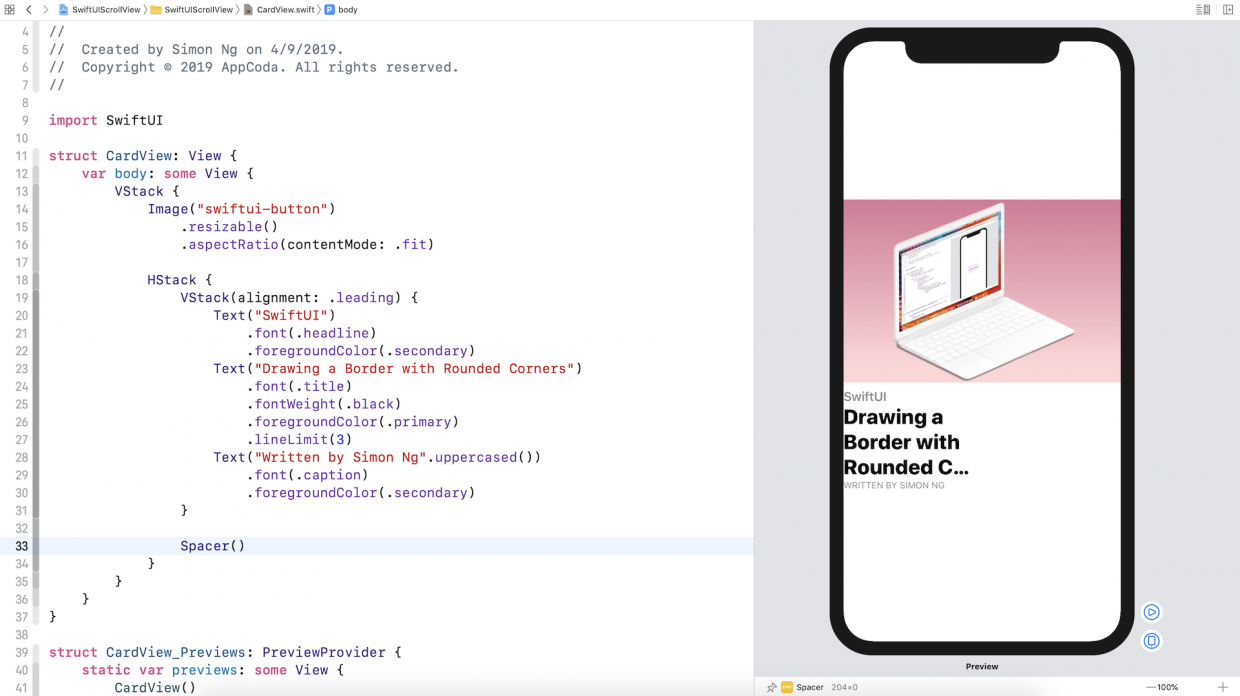Click the 100% zoom percentage control
Image resolution: width=1240 pixels, height=696 pixels.
tap(1166, 687)
